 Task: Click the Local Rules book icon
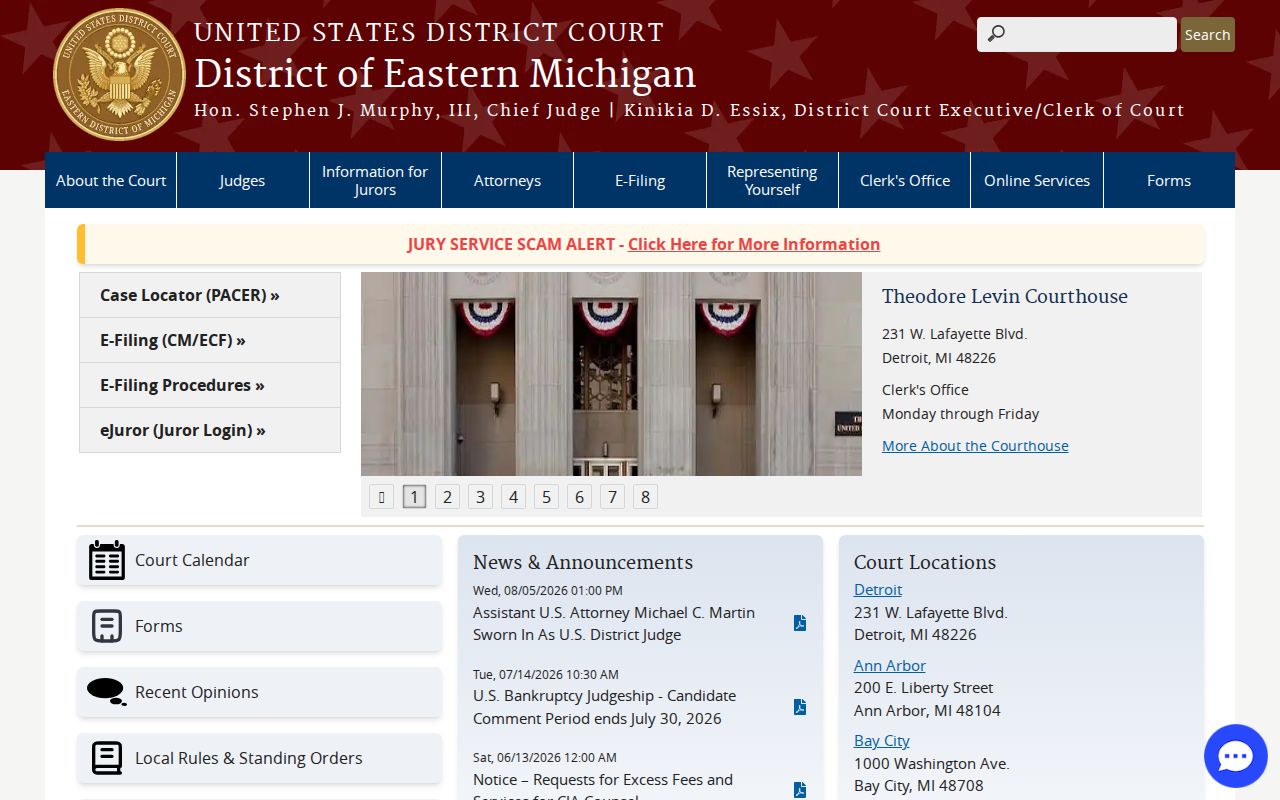[107, 758]
